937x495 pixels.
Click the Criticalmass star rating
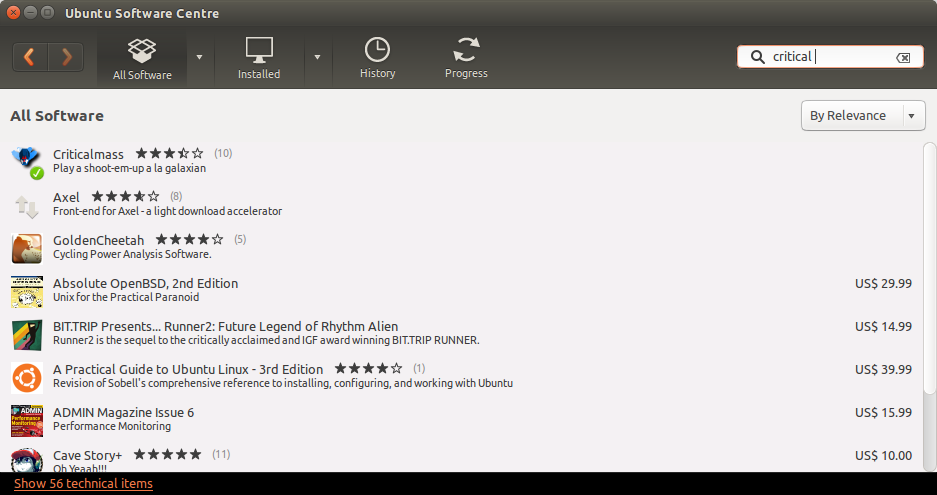click(x=170, y=154)
